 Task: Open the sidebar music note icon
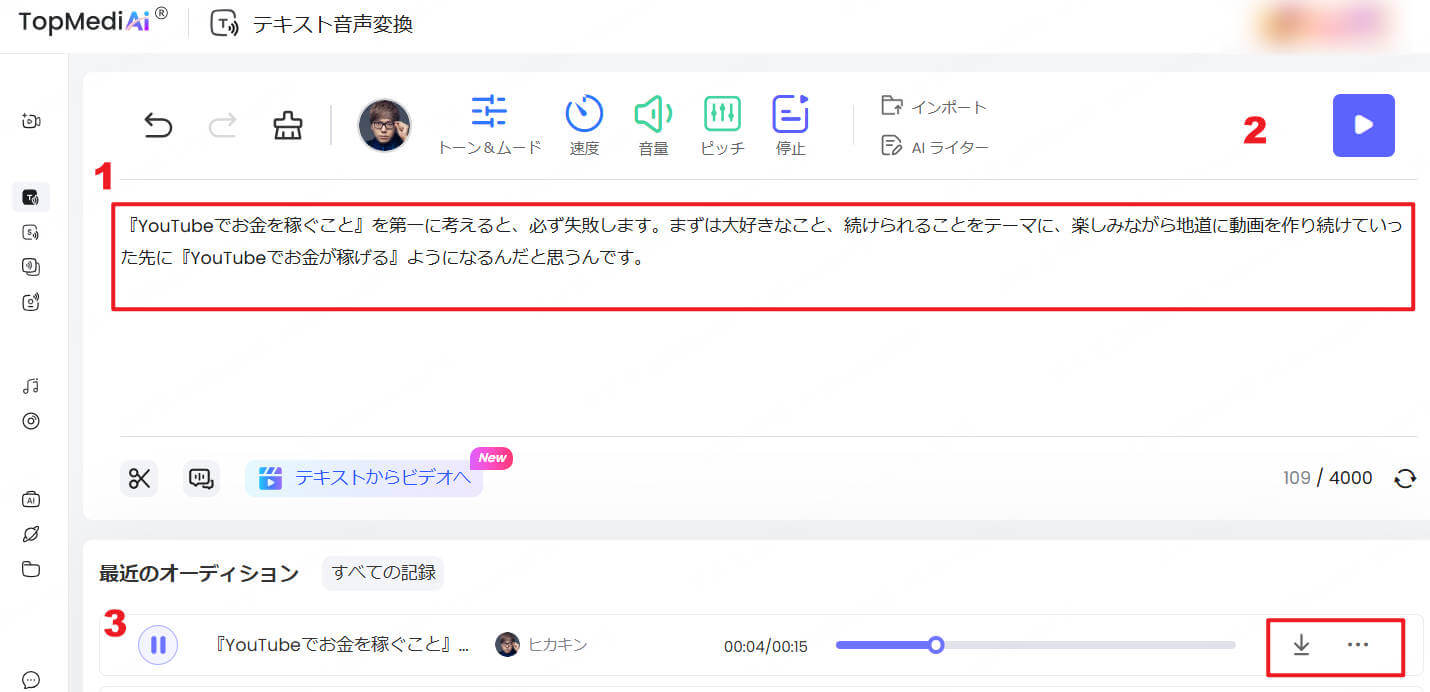[31, 386]
